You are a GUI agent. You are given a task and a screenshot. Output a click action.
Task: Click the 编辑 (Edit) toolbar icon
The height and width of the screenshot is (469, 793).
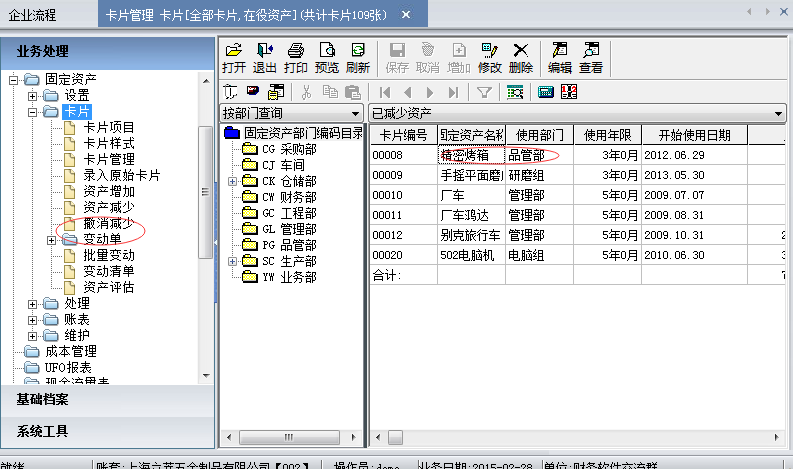coord(559,58)
